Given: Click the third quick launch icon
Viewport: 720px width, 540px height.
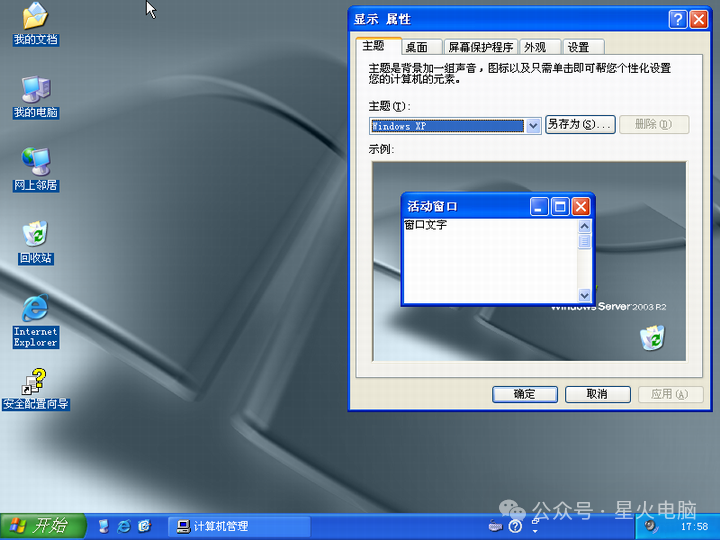Looking at the screenshot, I should 145,526.
